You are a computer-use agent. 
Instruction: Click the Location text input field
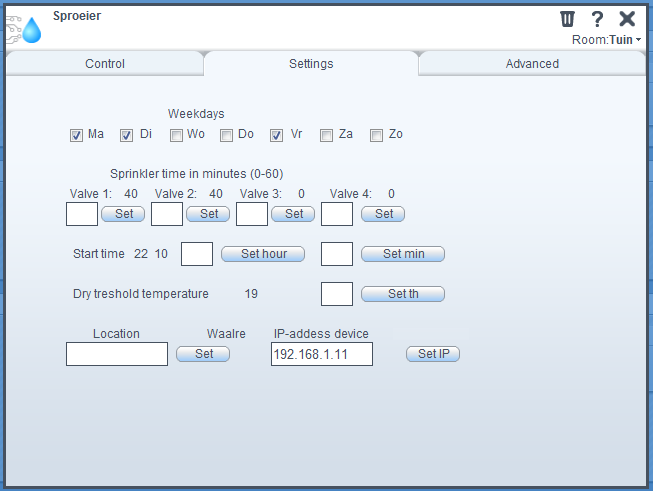tap(117, 354)
